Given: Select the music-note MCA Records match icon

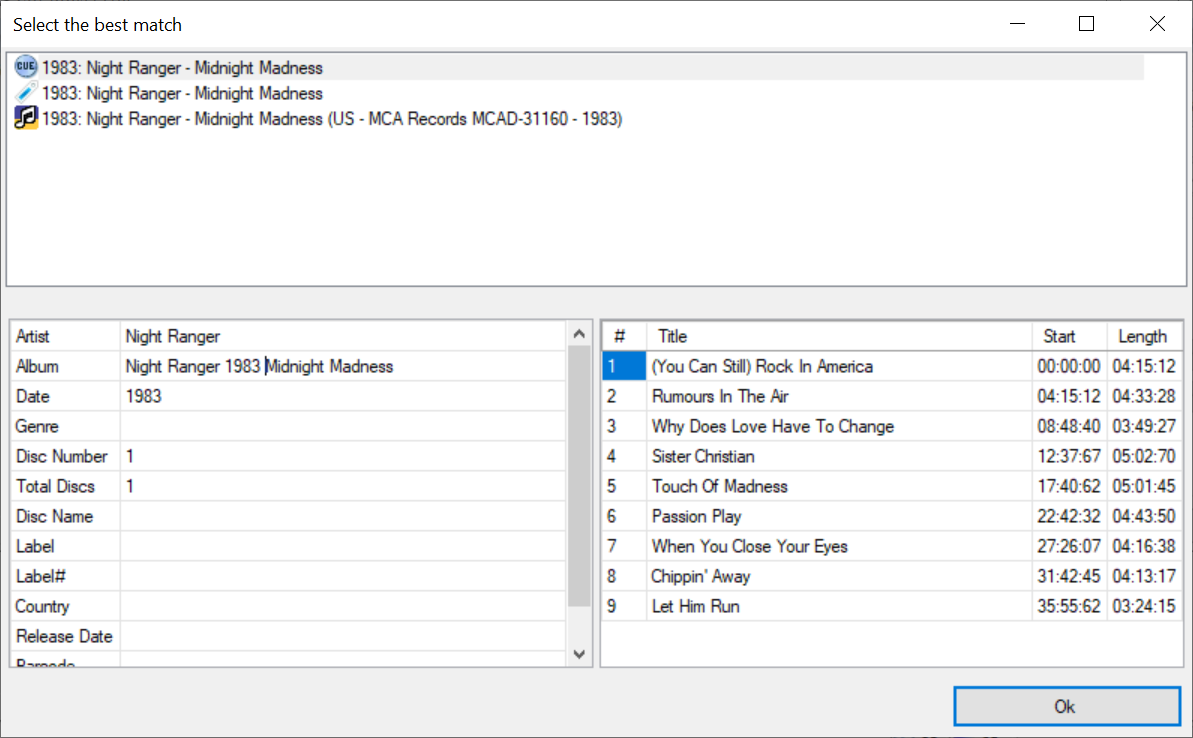Looking at the screenshot, I should [x=25, y=118].
